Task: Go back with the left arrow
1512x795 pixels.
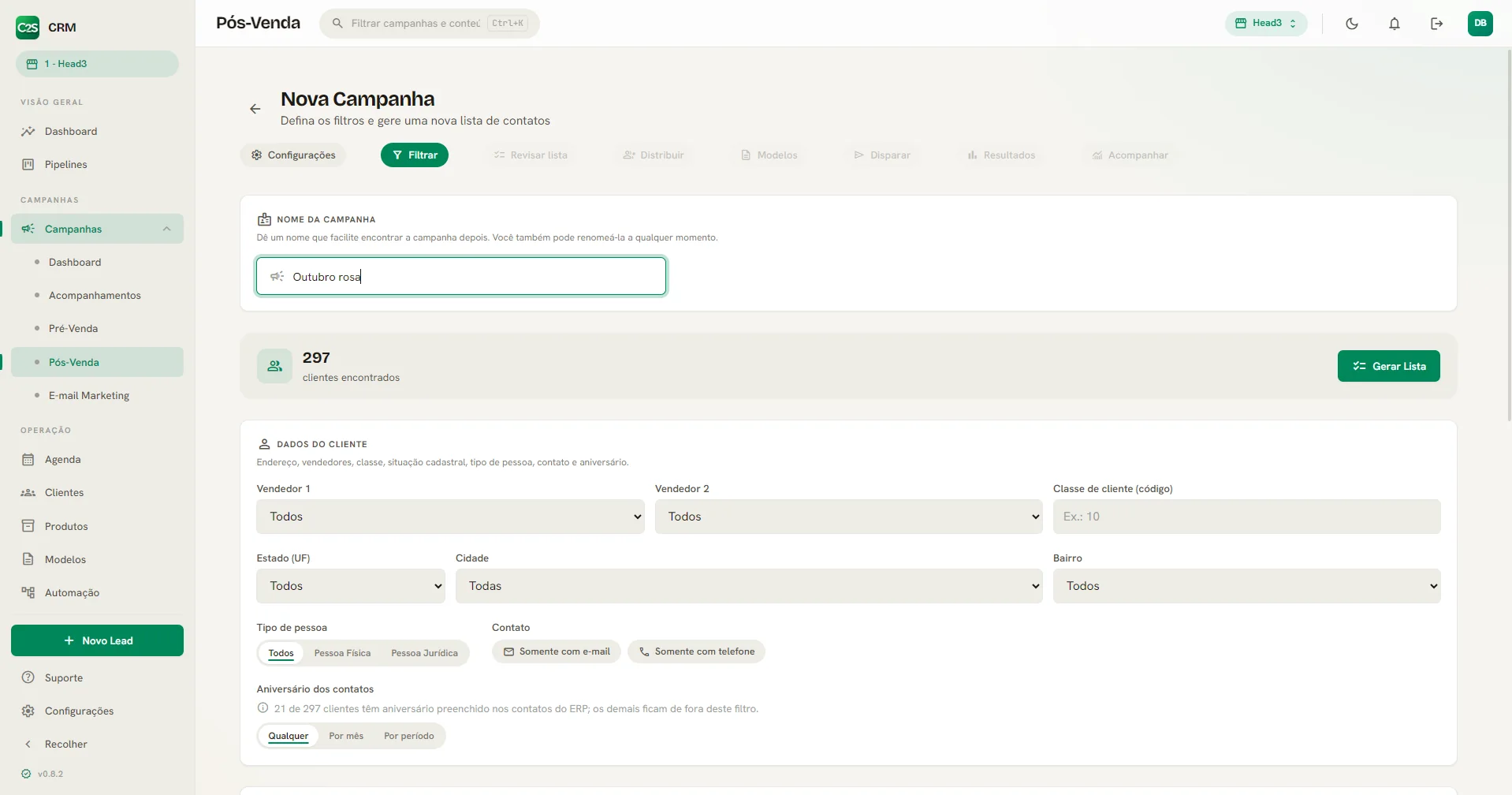Action: (x=255, y=109)
